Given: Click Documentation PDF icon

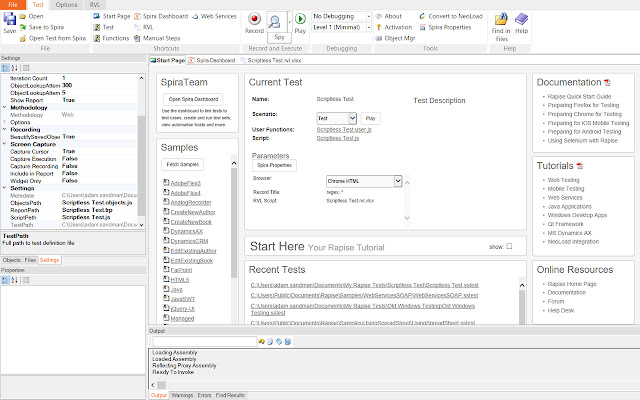Looking at the screenshot, I should click(607, 83).
